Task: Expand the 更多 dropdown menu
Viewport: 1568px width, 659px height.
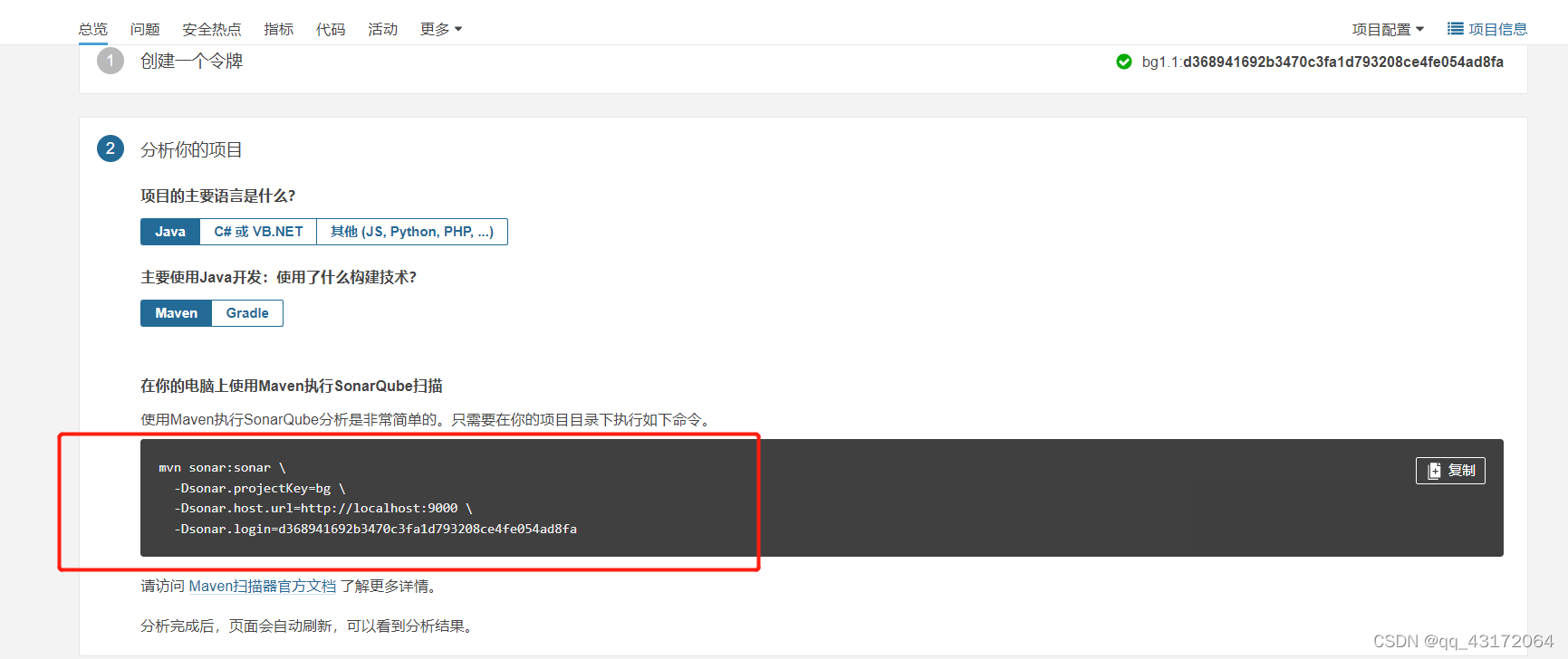Action: [441, 29]
